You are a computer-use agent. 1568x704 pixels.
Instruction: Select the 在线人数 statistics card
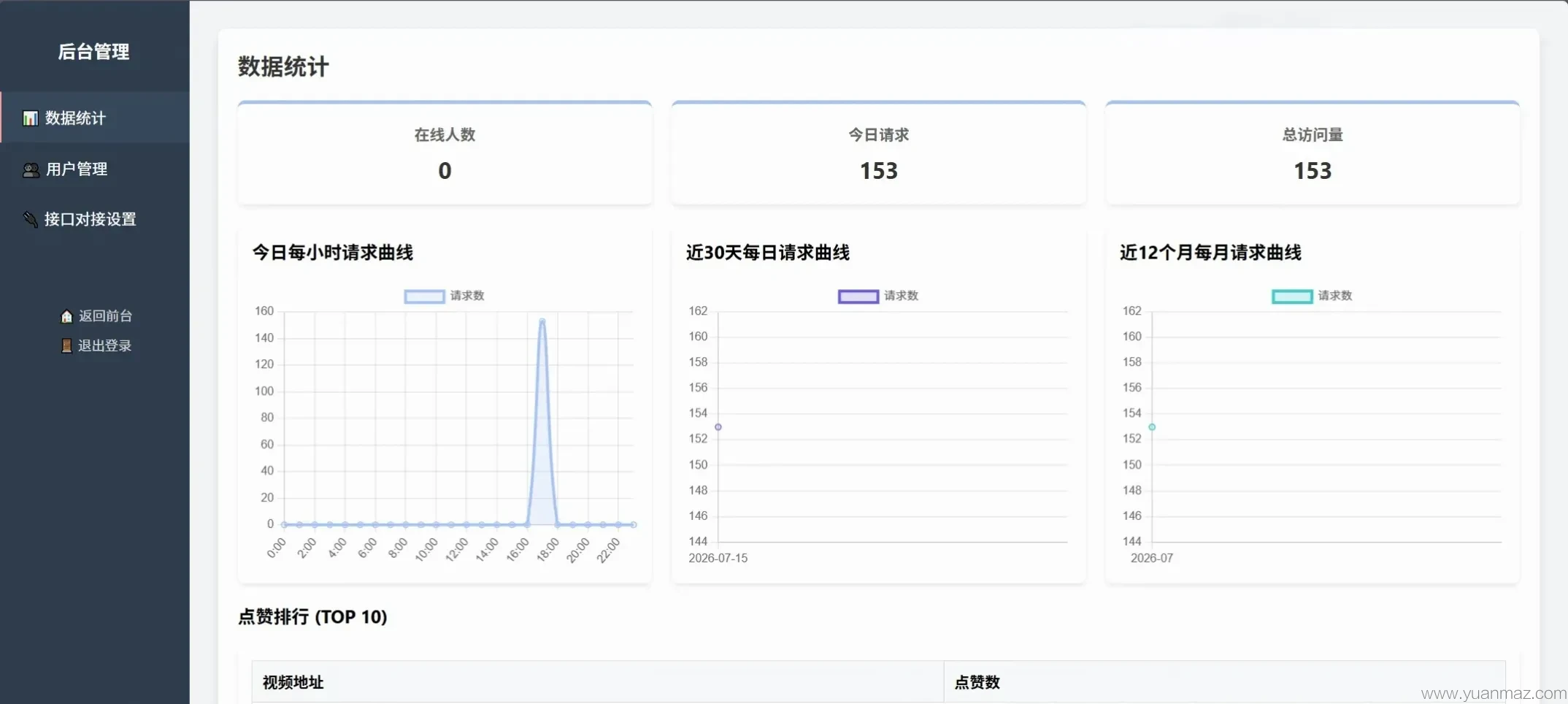445,153
